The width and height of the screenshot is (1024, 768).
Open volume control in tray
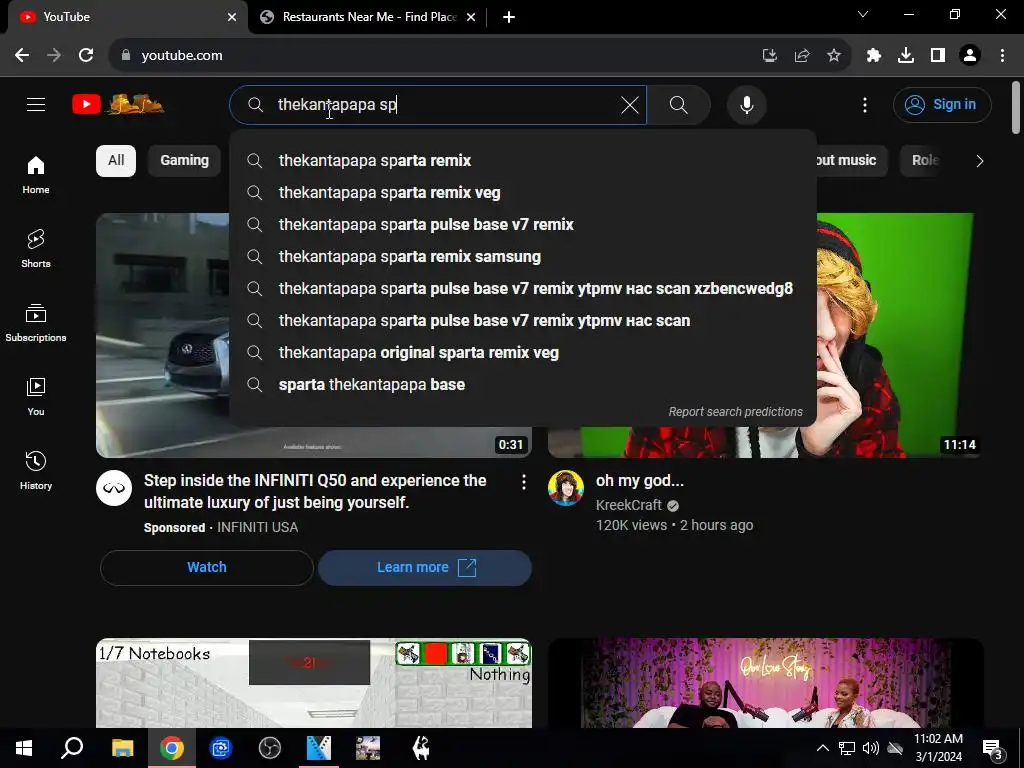871,748
